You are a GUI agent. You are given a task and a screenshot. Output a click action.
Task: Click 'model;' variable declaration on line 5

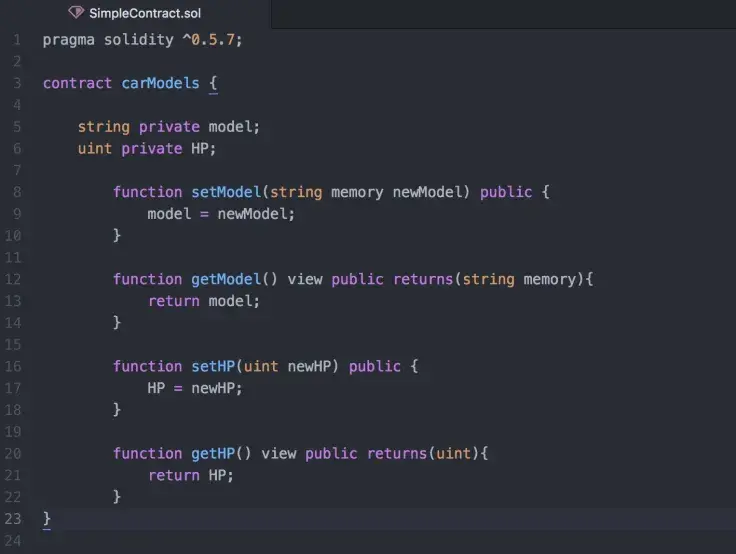point(234,127)
